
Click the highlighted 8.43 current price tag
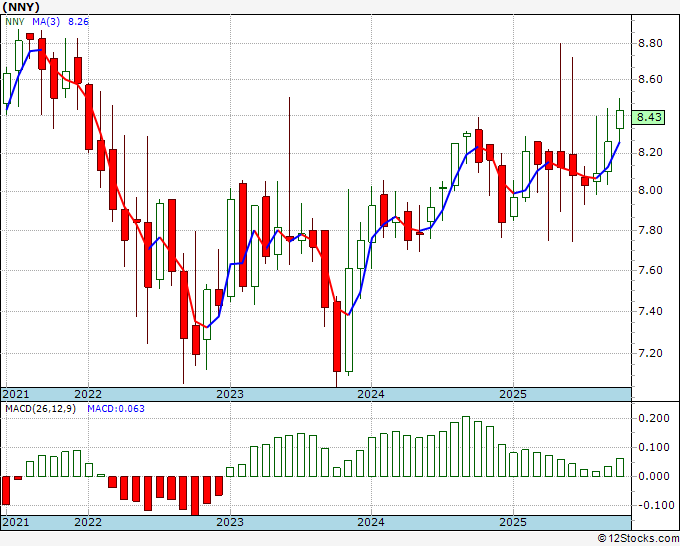coord(649,117)
